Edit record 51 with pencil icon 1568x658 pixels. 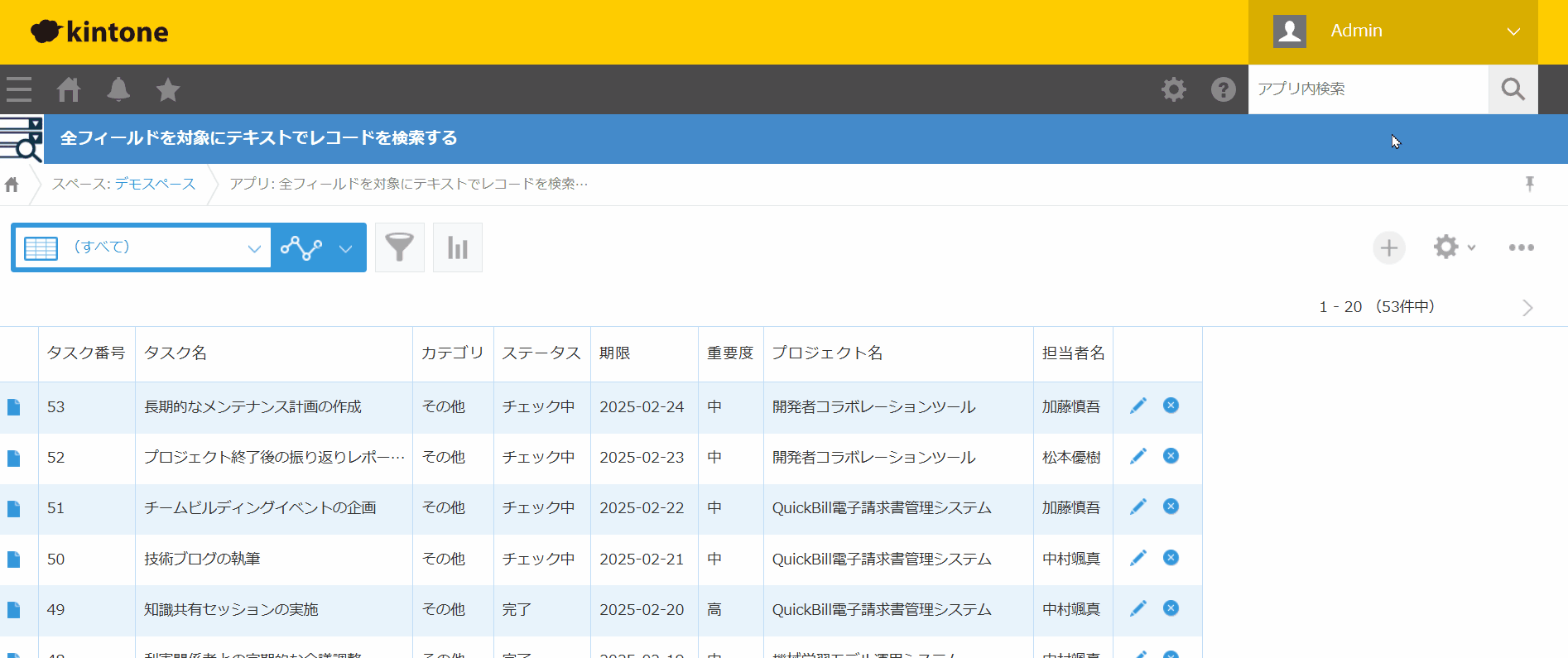coord(1138,507)
